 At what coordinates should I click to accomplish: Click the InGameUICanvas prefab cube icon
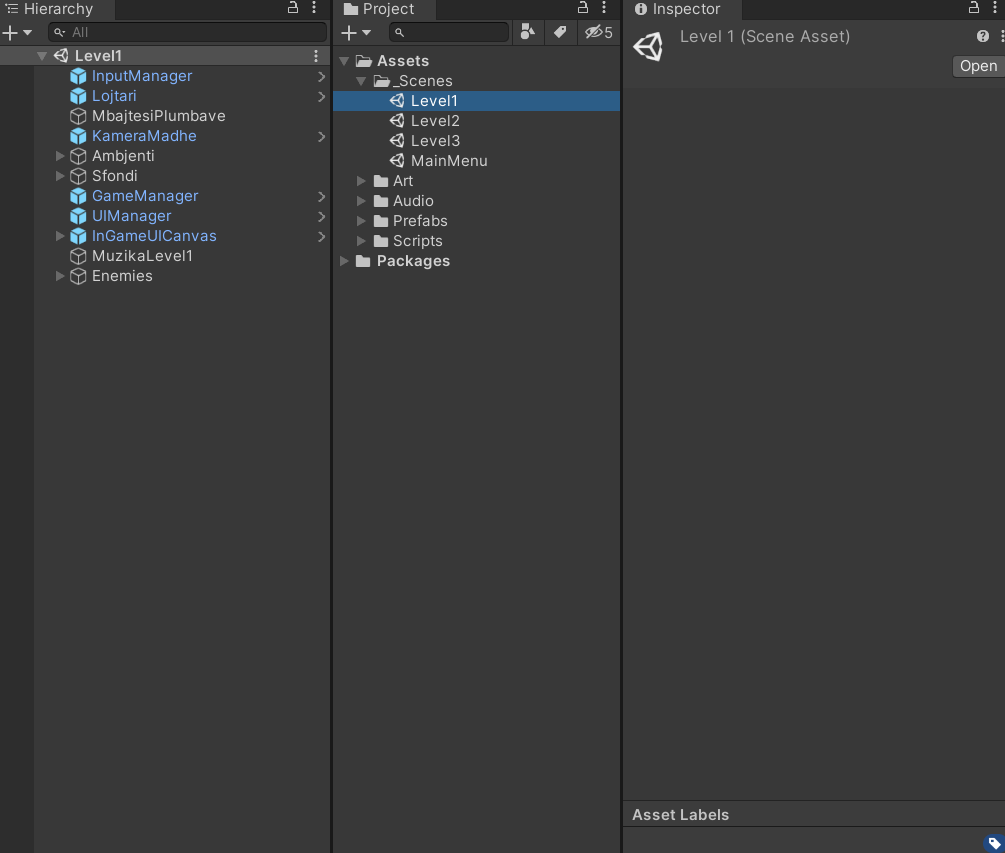point(78,236)
